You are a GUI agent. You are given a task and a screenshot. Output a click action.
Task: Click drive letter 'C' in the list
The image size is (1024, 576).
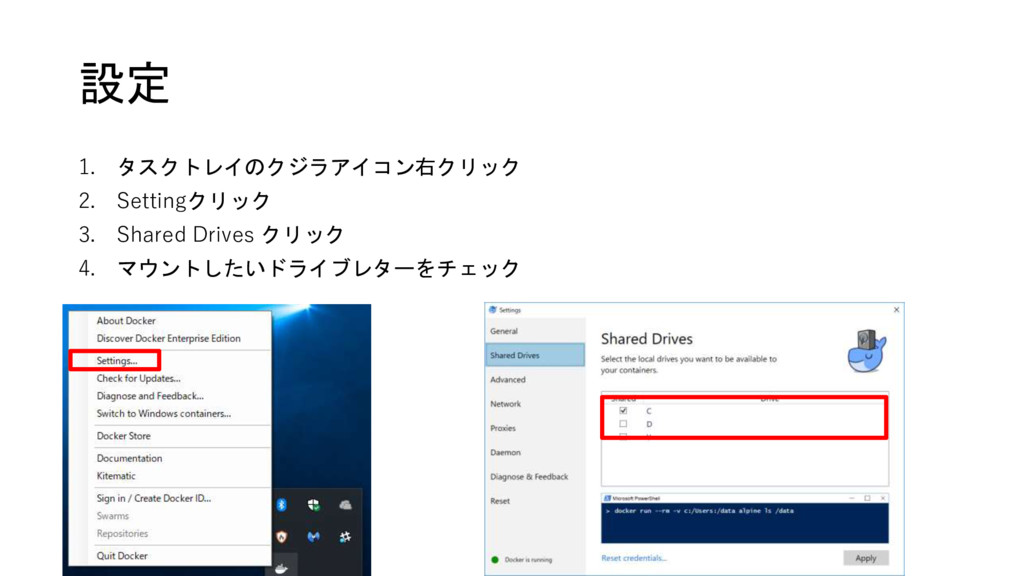pyautogui.click(x=648, y=411)
